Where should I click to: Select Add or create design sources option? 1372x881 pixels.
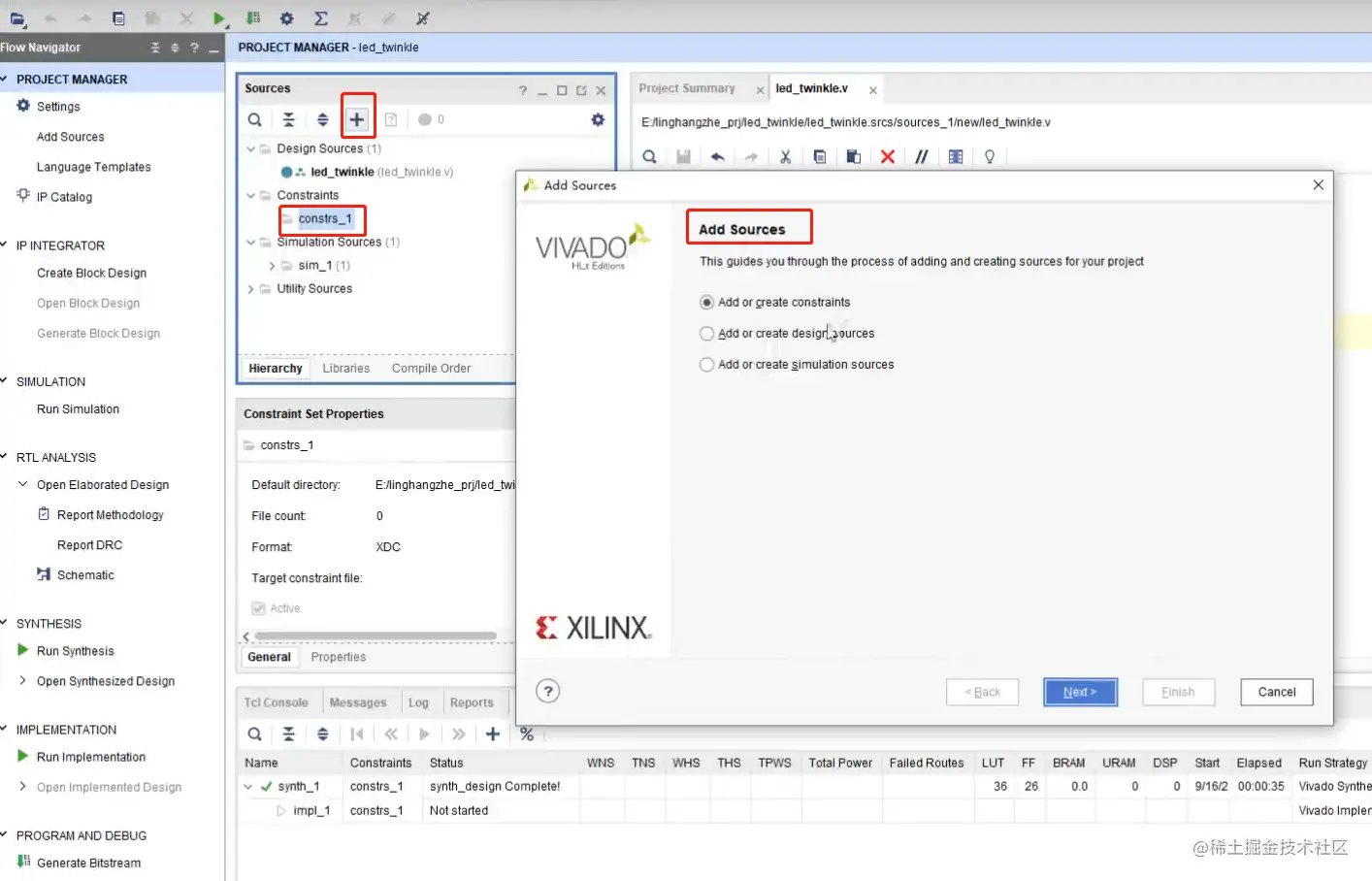tap(787, 334)
